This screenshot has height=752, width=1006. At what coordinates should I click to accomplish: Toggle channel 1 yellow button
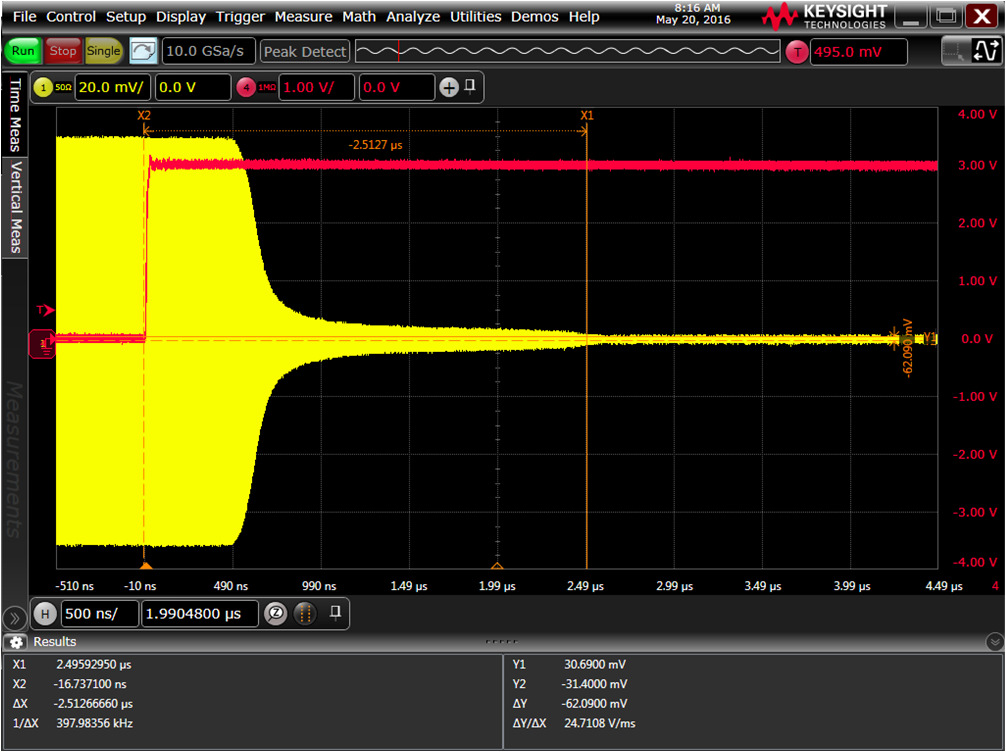(44, 88)
